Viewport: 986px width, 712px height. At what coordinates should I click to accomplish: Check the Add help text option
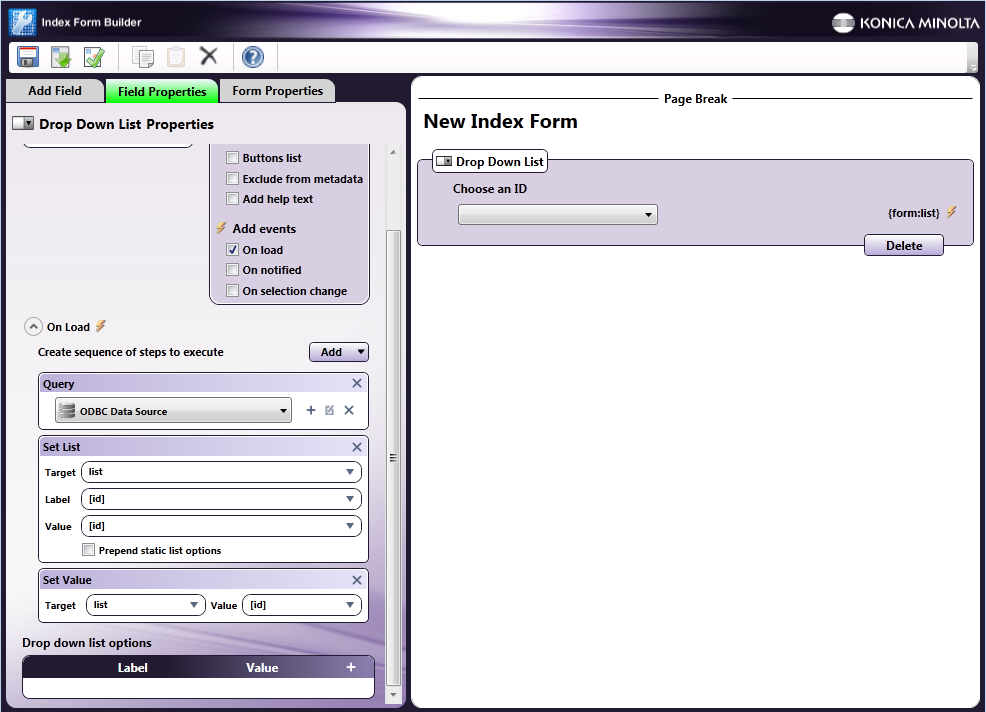point(233,199)
